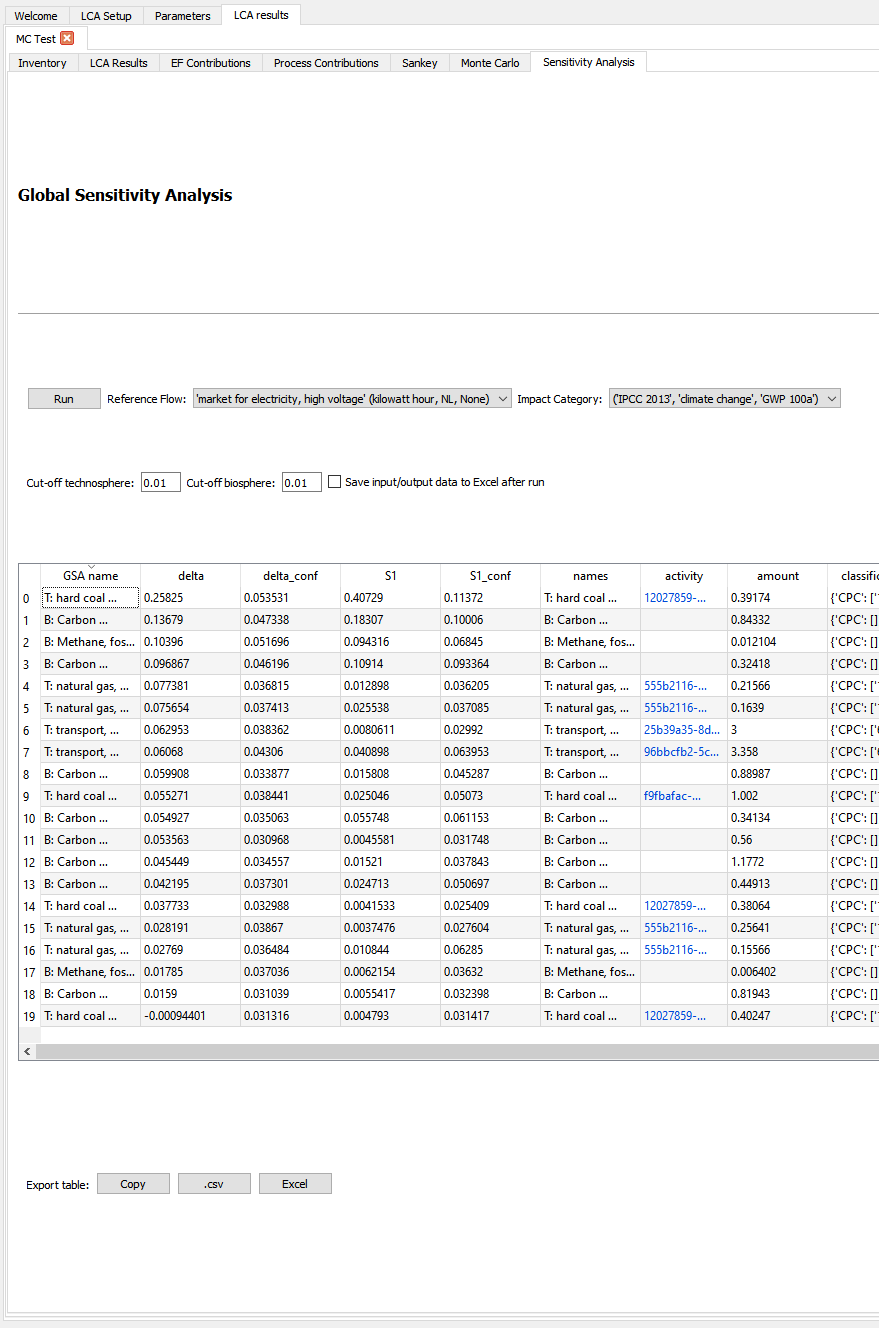Open the 25b39a35-8d activity link

tap(682, 729)
